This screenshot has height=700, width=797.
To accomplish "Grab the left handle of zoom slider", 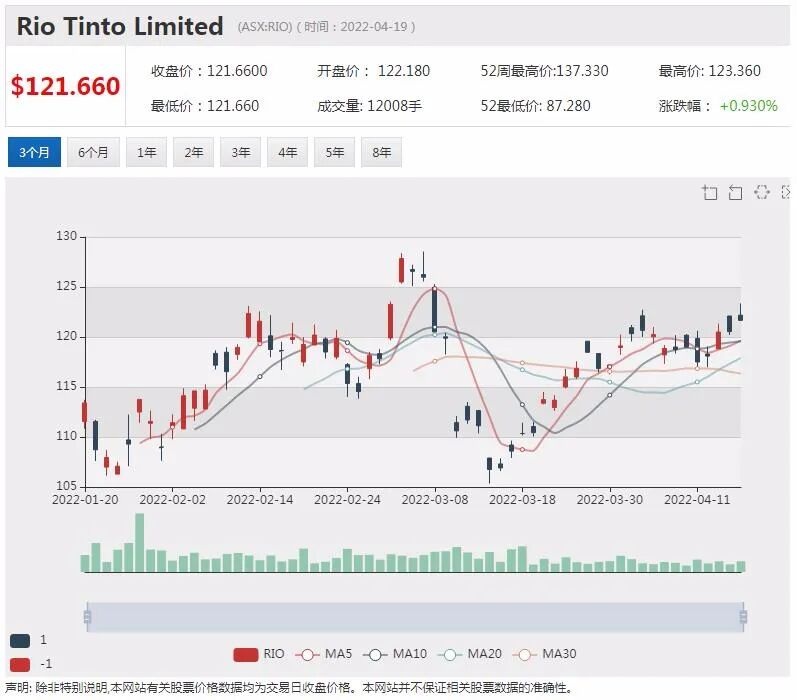I will [87, 617].
